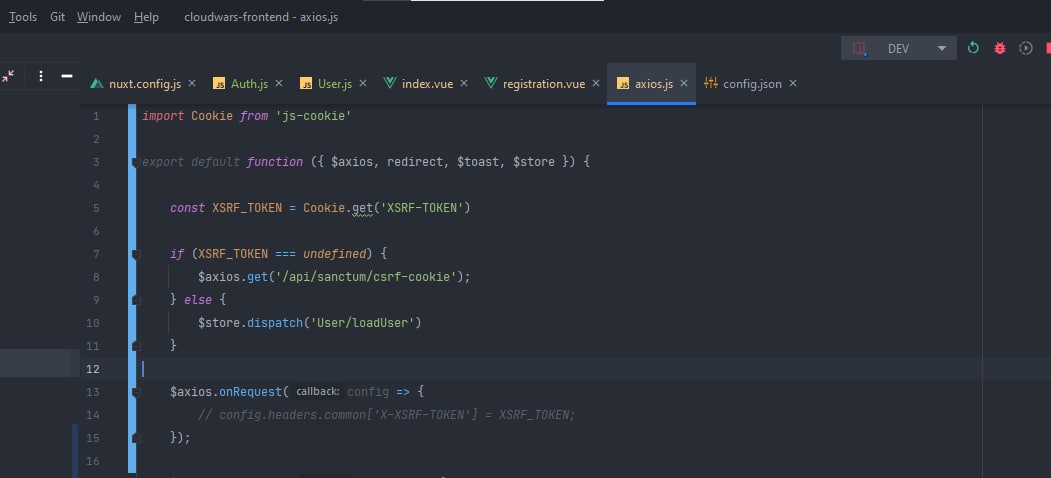Open the Git menu
The image size is (1051, 478).
(x=57, y=17)
